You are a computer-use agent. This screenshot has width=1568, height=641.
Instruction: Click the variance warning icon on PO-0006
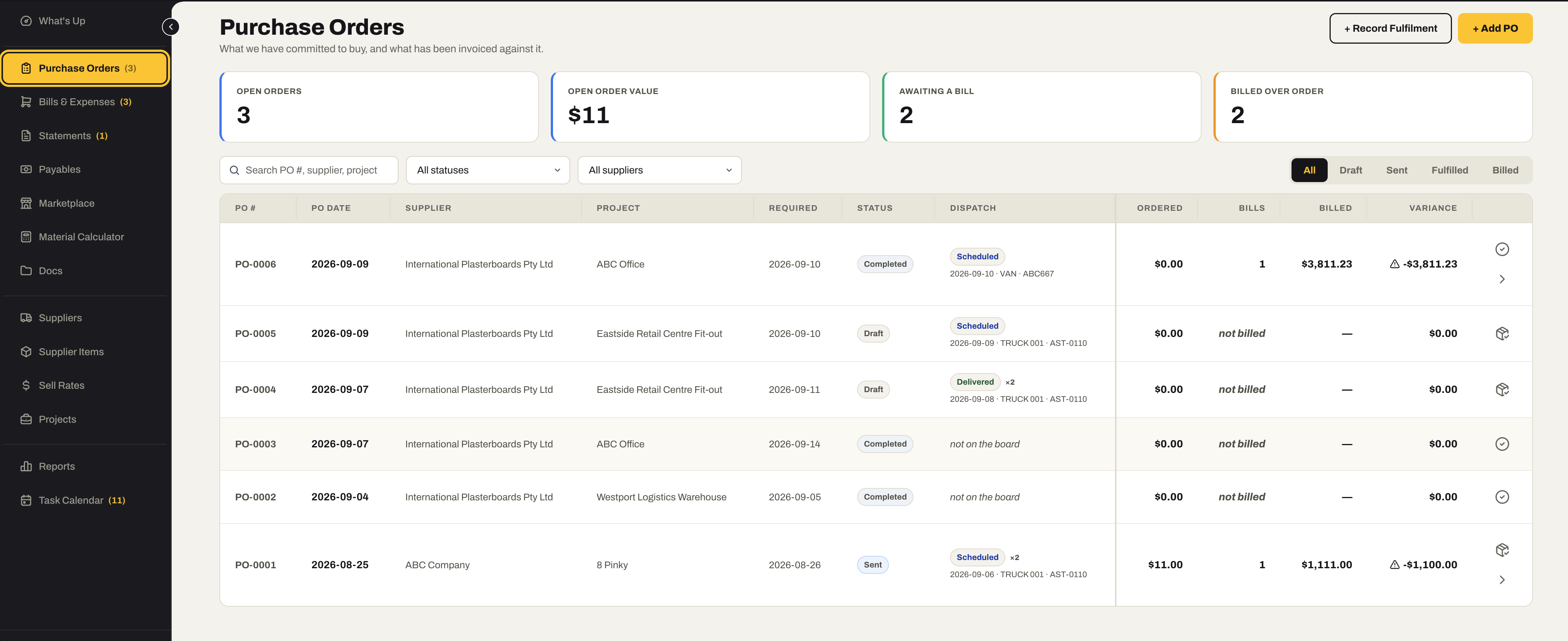tap(1394, 264)
